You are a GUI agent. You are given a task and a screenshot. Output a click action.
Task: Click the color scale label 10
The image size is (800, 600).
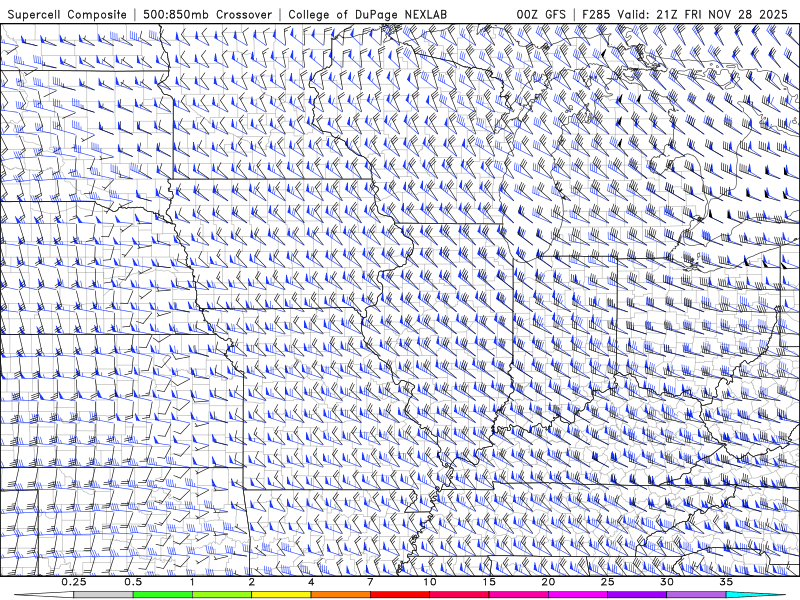(x=430, y=582)
